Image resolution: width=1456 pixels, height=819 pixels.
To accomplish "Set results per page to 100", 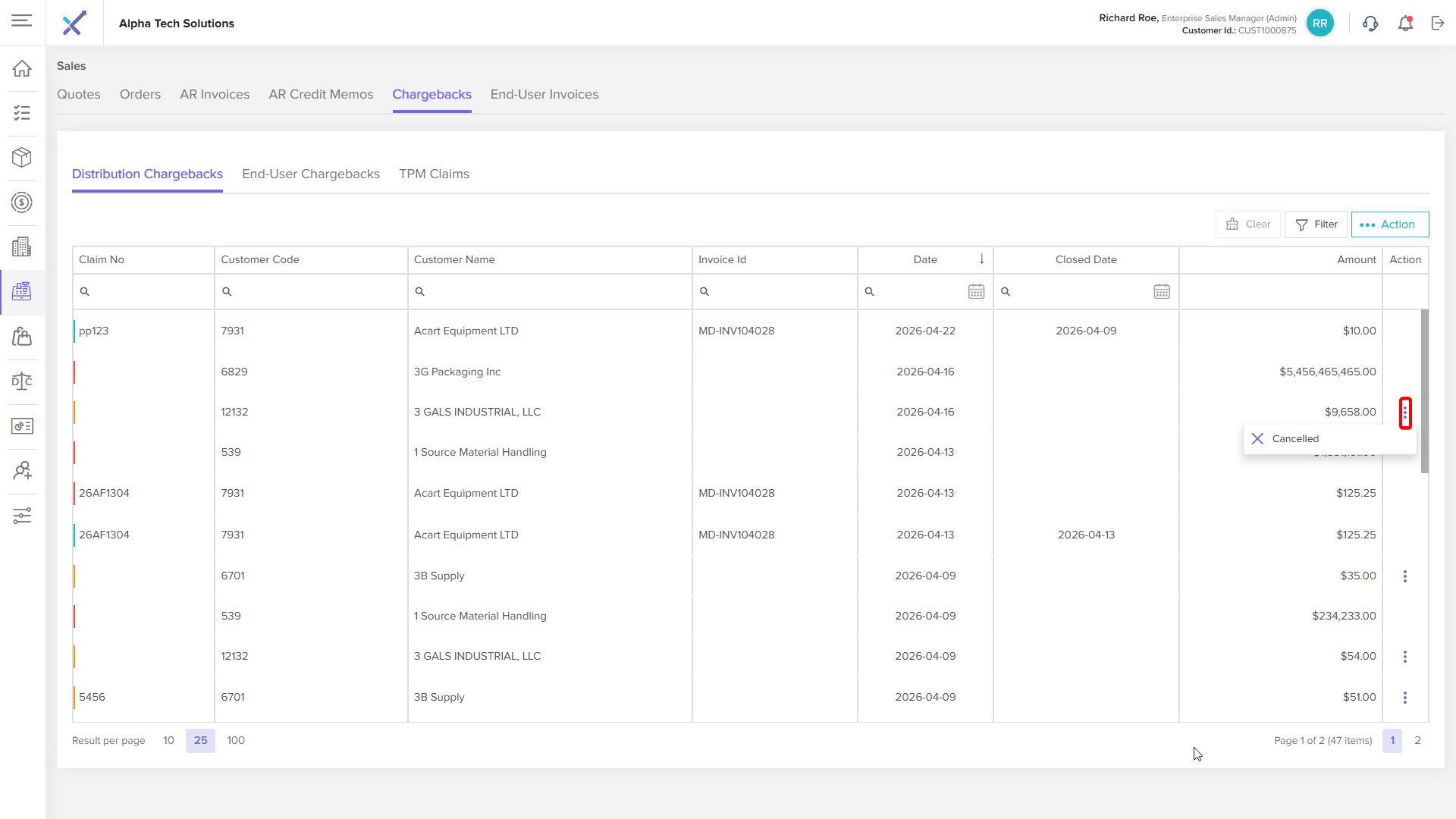I will click(236, 741).
